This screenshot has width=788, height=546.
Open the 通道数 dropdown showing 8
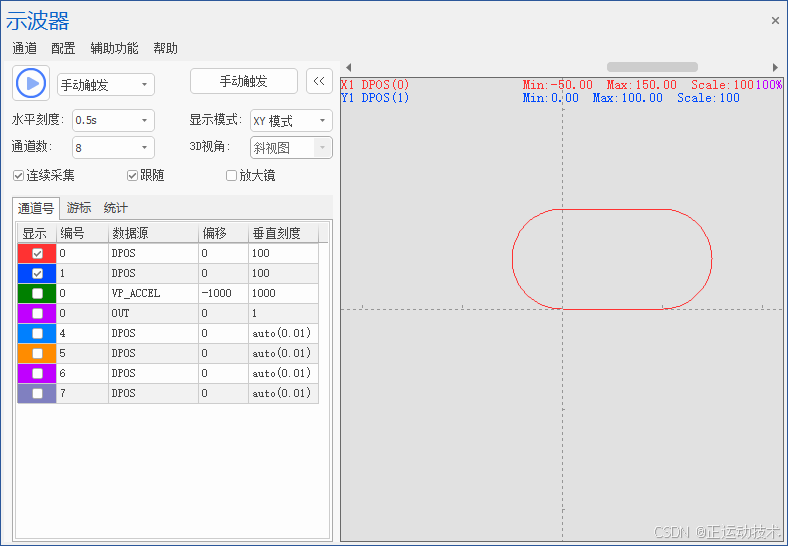pyautogui.click(x=113, y=148)
